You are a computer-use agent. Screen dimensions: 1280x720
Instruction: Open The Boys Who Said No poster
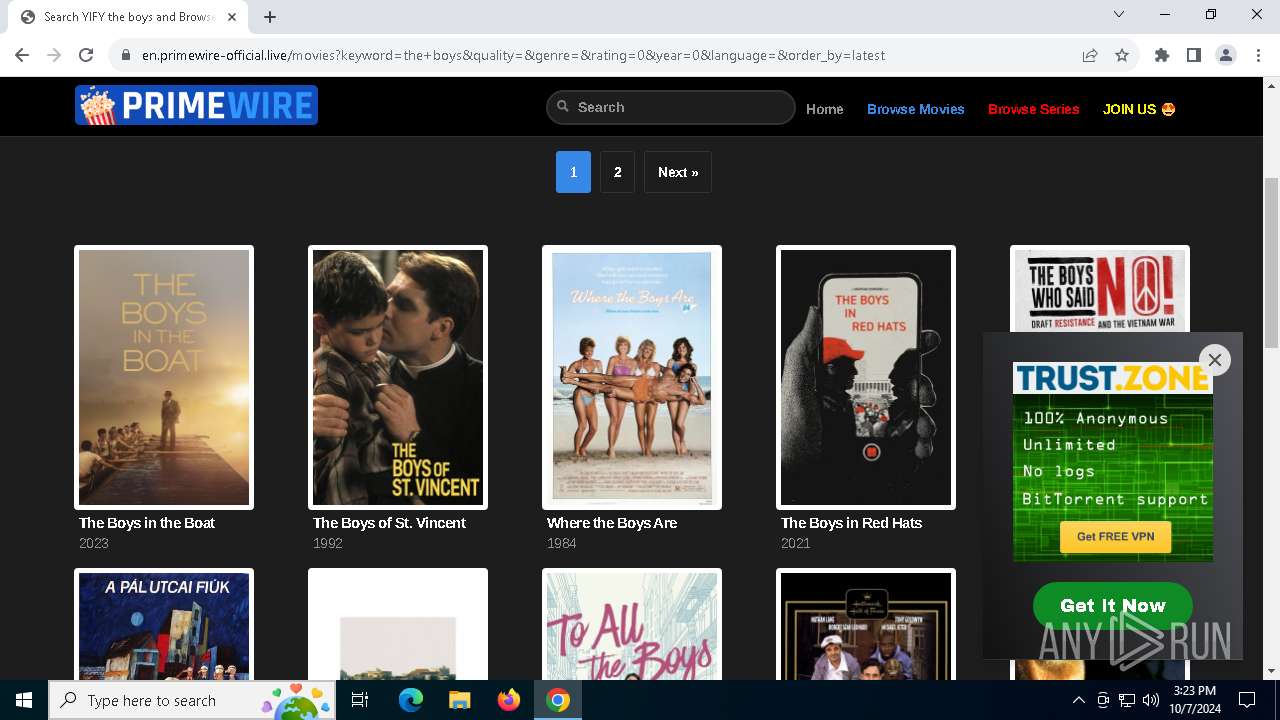1100,289
